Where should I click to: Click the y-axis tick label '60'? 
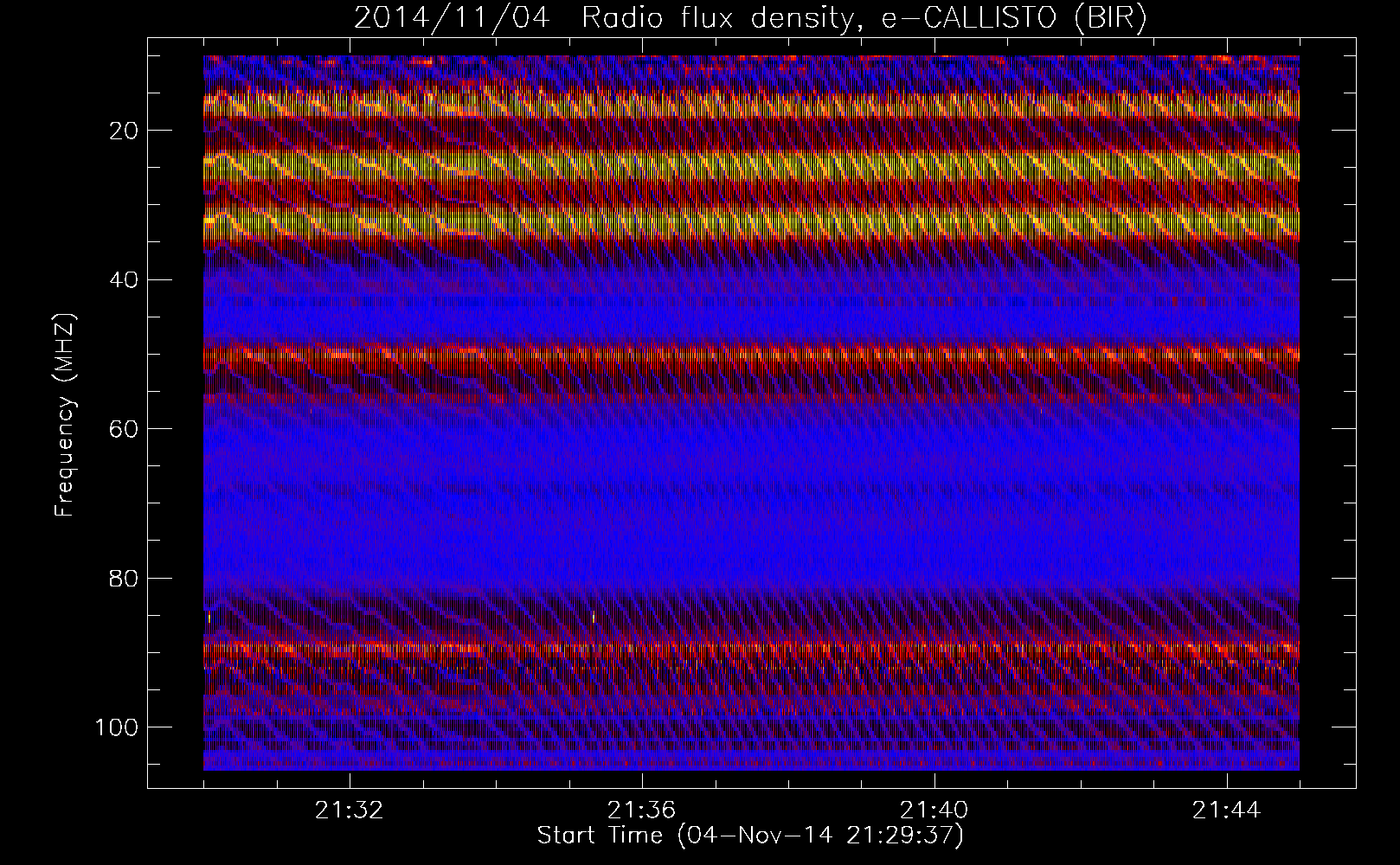coord(124,429)
